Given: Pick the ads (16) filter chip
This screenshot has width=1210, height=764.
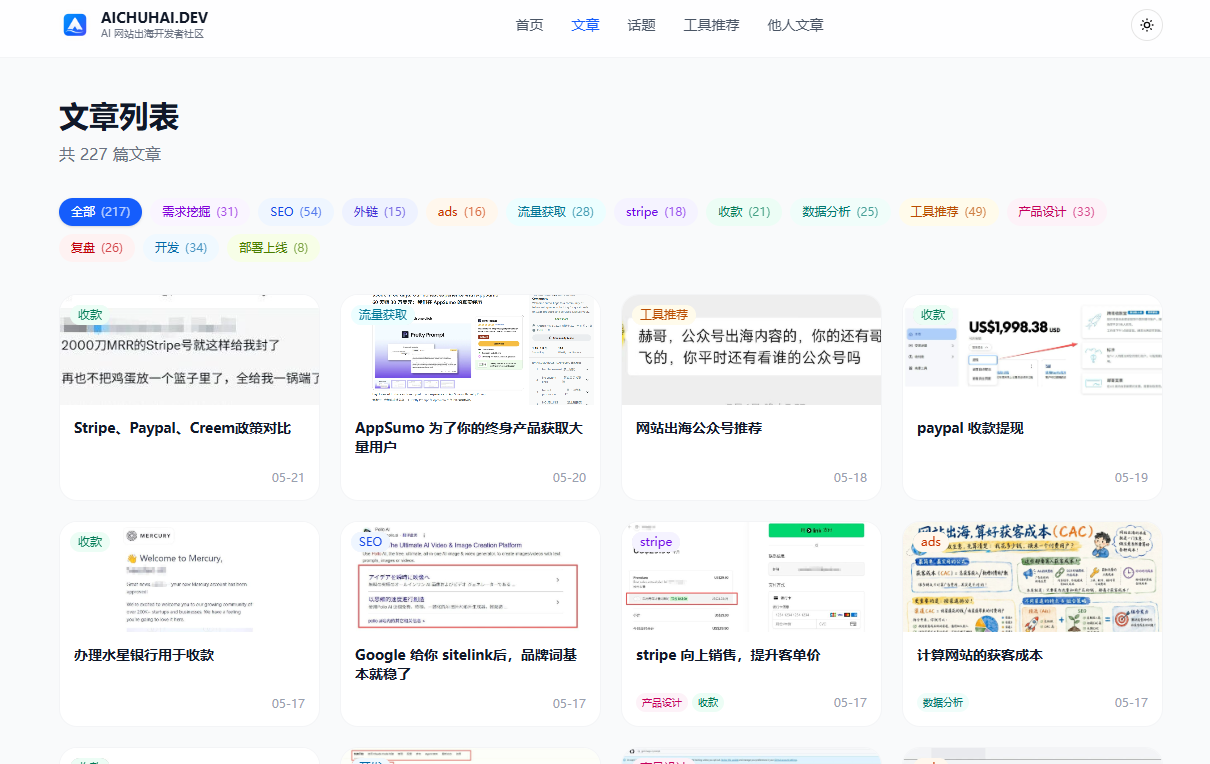Looking at the screenshot, I should pos(461,211).
